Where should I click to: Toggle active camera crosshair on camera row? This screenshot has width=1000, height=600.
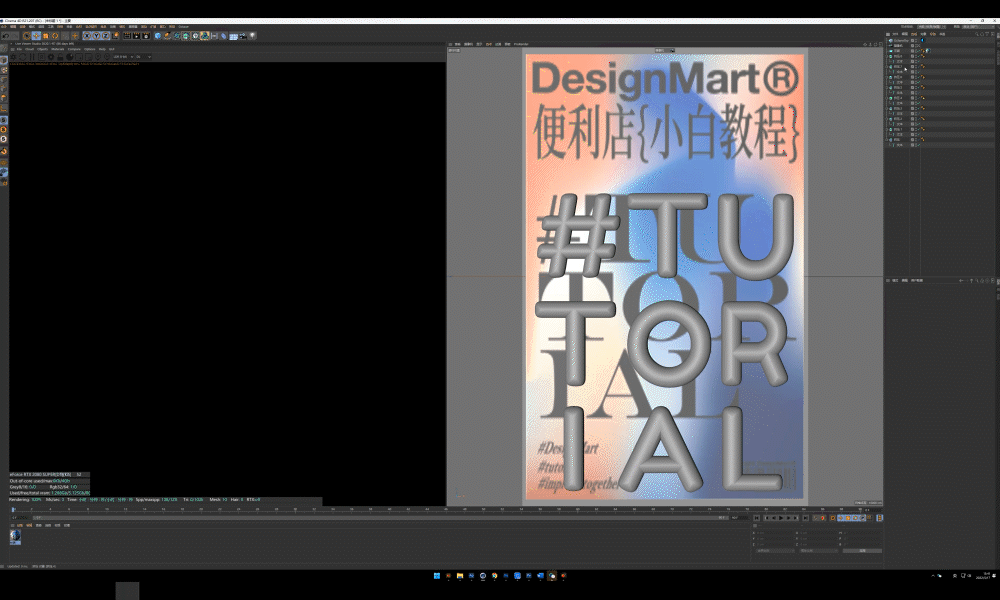coord(918,46)
